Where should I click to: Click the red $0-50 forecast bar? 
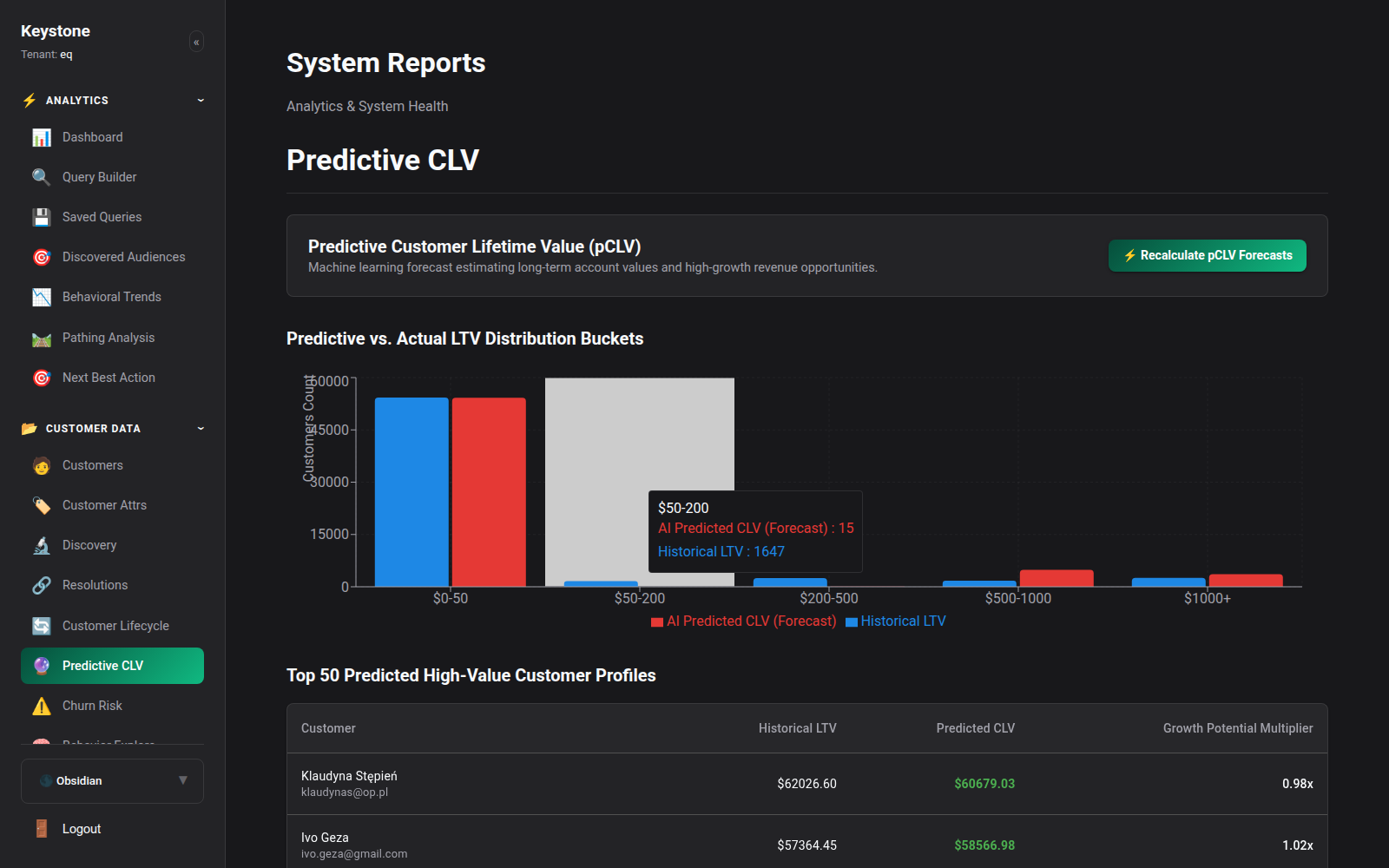[x=489, y=492]
